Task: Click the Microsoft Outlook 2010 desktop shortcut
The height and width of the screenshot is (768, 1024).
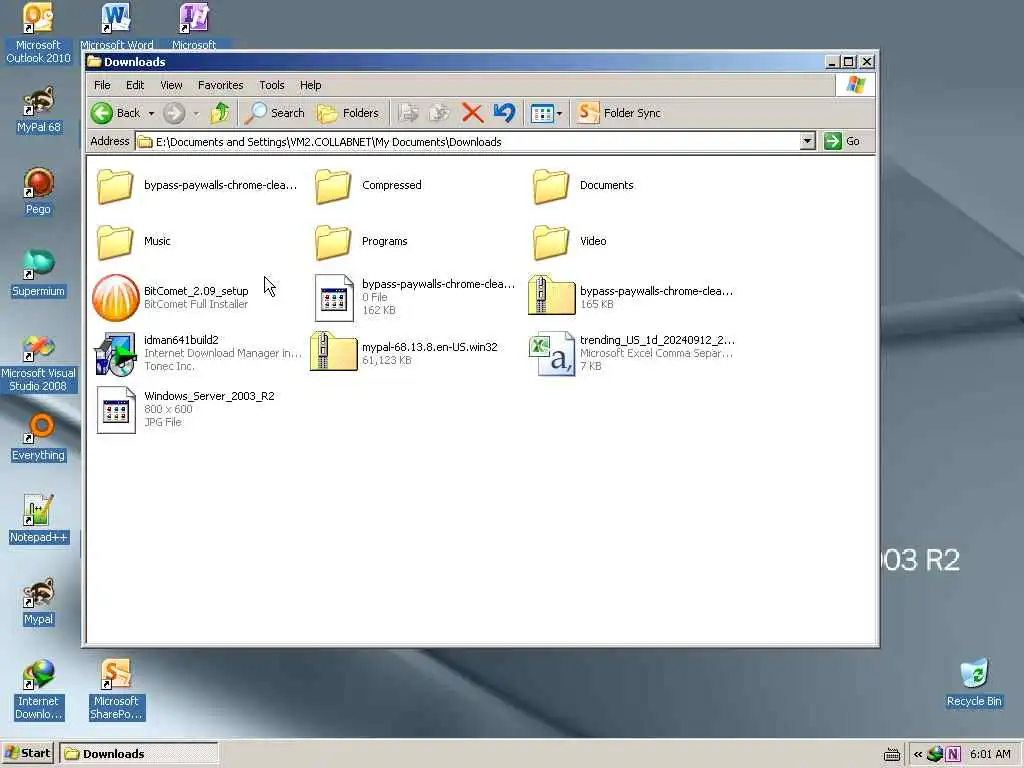Action: coord(38,33)
